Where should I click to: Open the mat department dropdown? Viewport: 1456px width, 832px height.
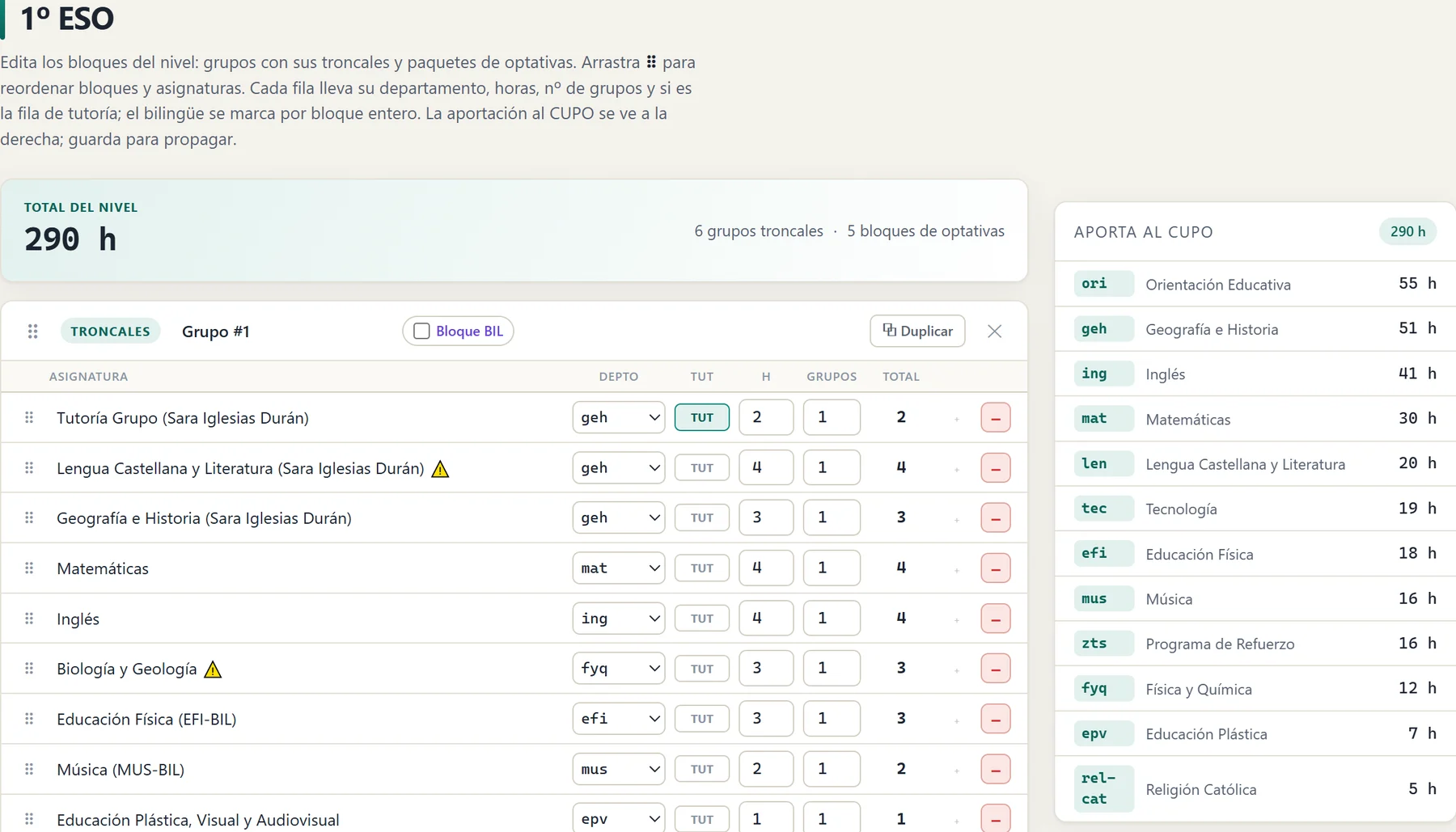(x=619, y=568)
